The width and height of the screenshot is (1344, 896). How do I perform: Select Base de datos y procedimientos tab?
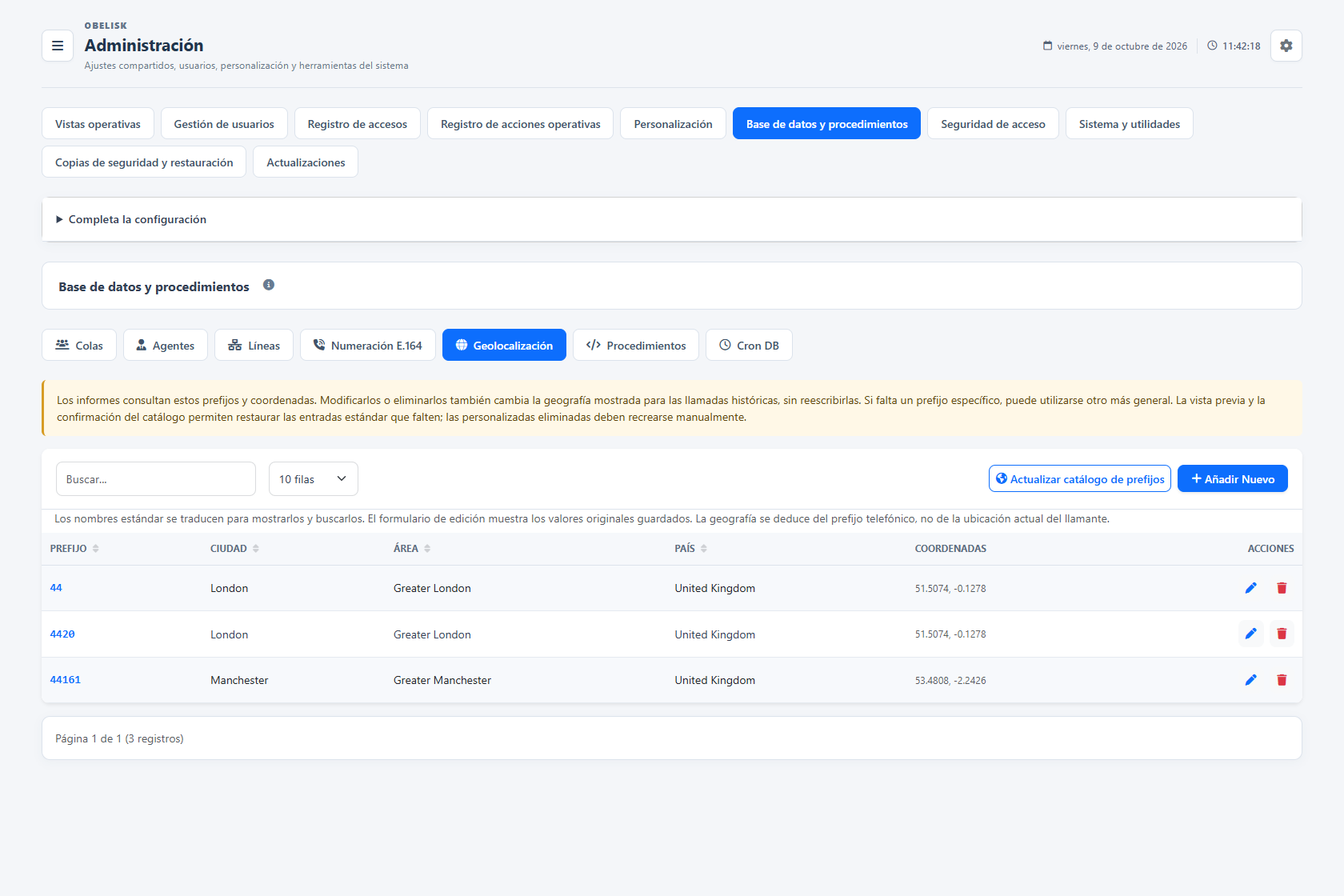(826, 123)
